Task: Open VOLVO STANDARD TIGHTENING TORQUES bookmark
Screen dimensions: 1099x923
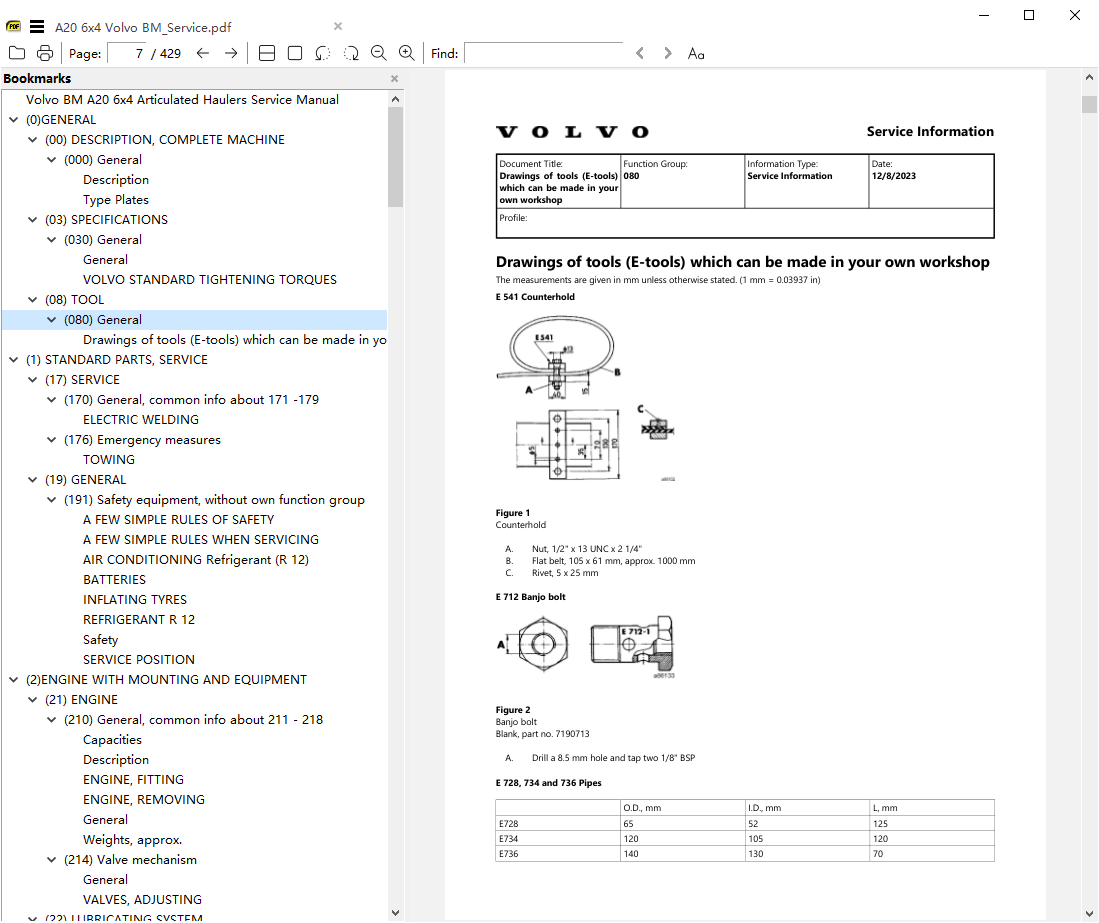Action: click(x=210, y=280)
